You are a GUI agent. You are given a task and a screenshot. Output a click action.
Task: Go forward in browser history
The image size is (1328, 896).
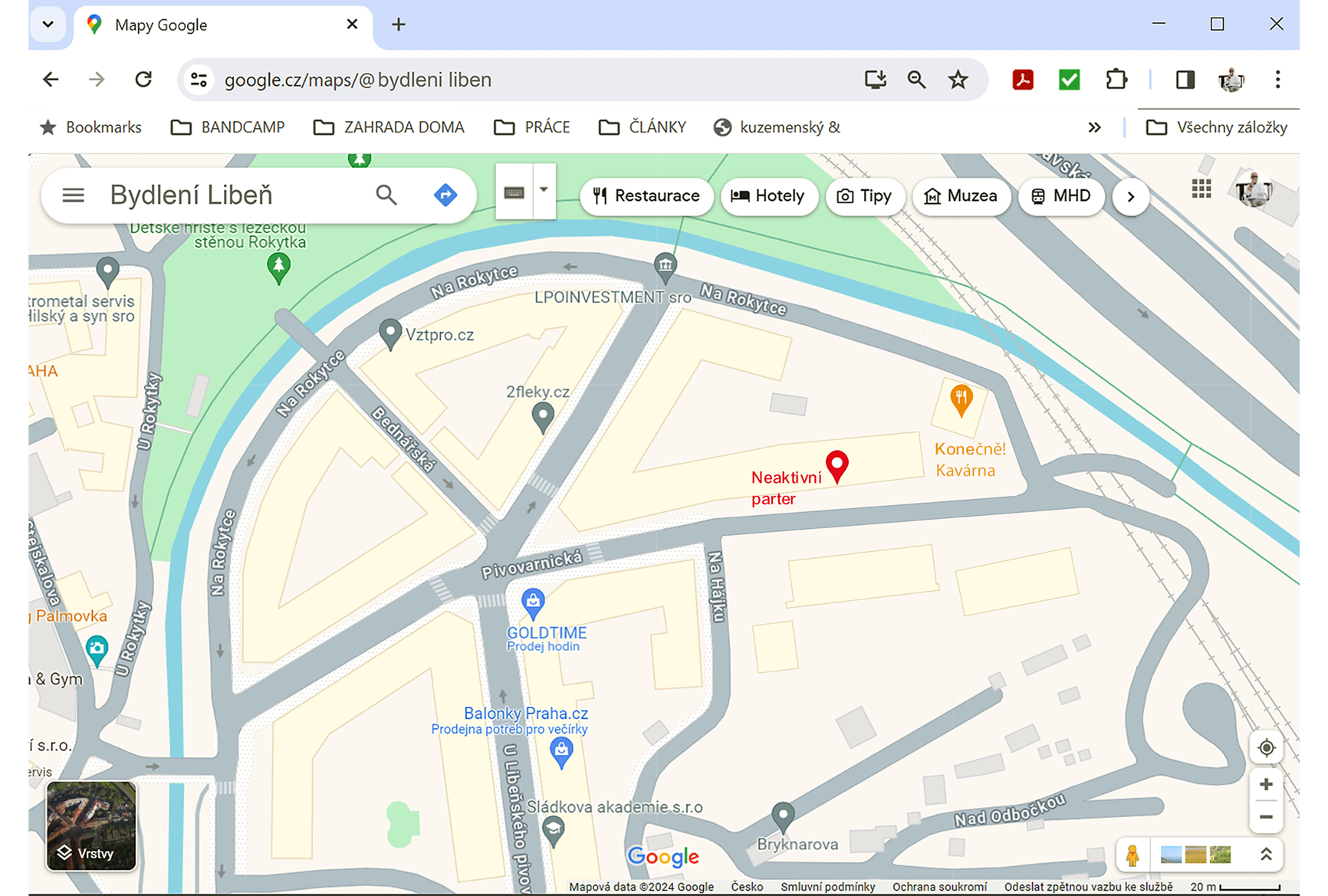click(x=97, y=80)
